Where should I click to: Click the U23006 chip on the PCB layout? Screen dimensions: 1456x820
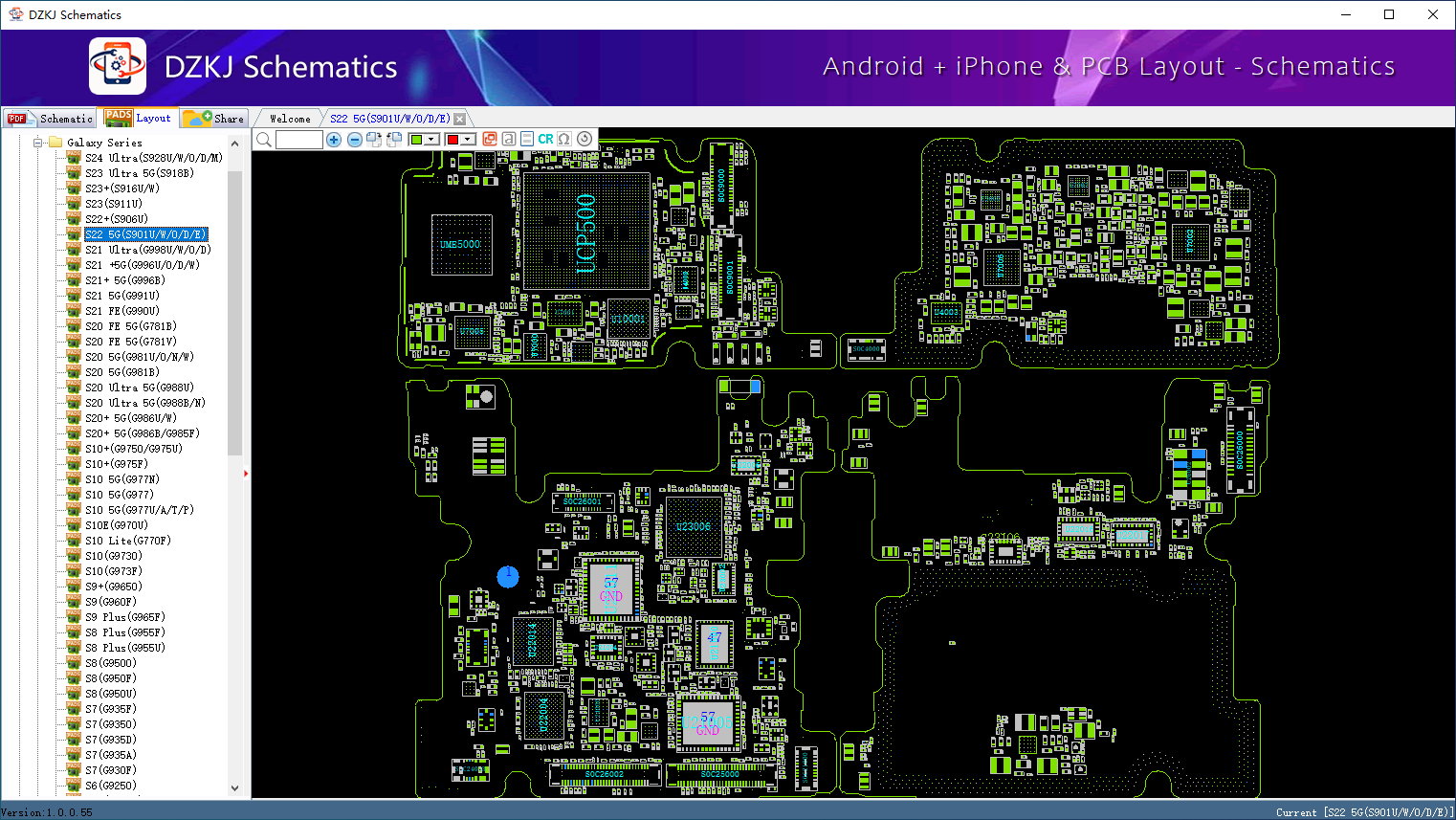694,527
